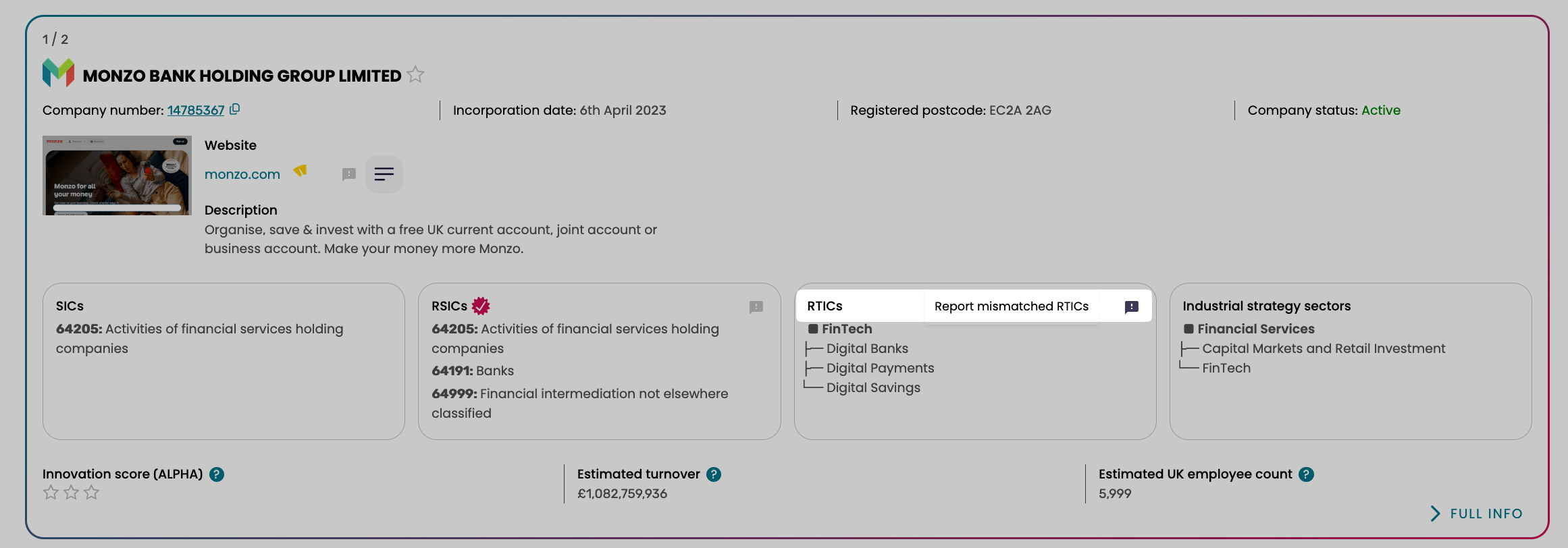Click the RSICs verified badge icon
Screen dimensions: 1568x548
click(x=481, y=306)
